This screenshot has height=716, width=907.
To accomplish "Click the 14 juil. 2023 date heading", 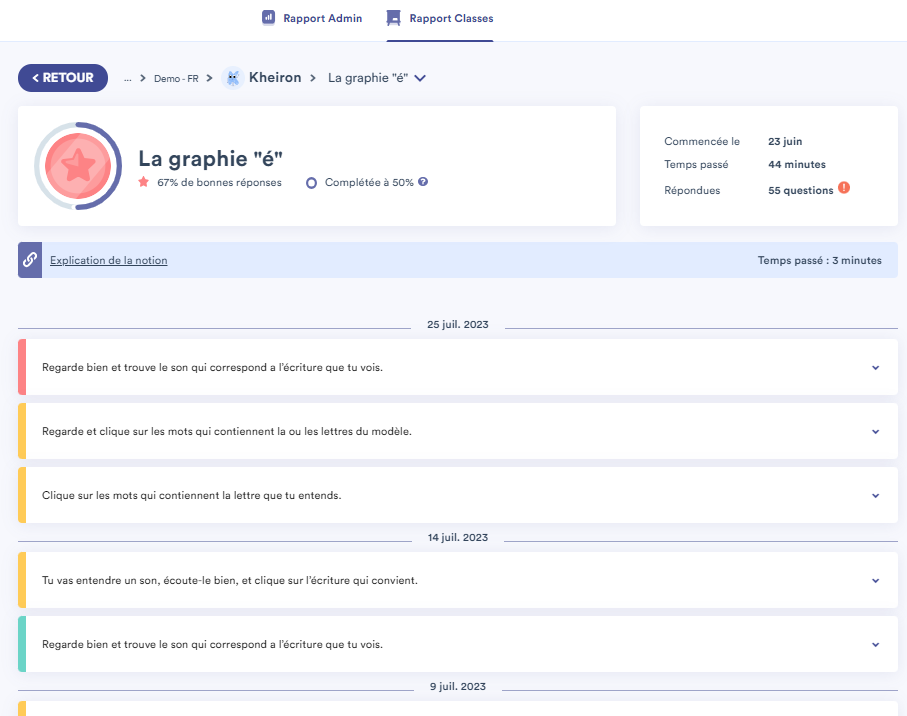I will [x=458, y=537].
